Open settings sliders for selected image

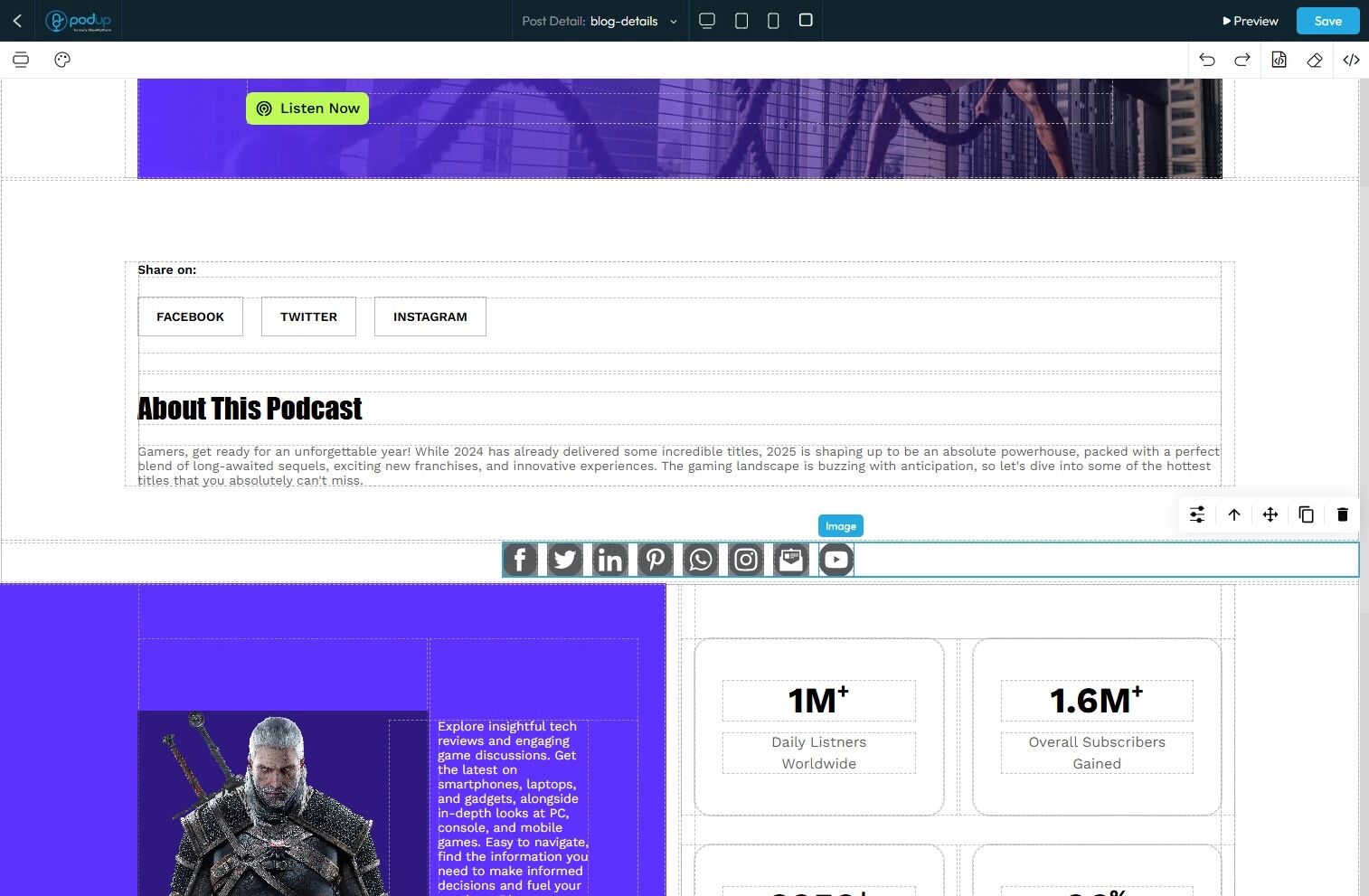tap(1197, 514)
